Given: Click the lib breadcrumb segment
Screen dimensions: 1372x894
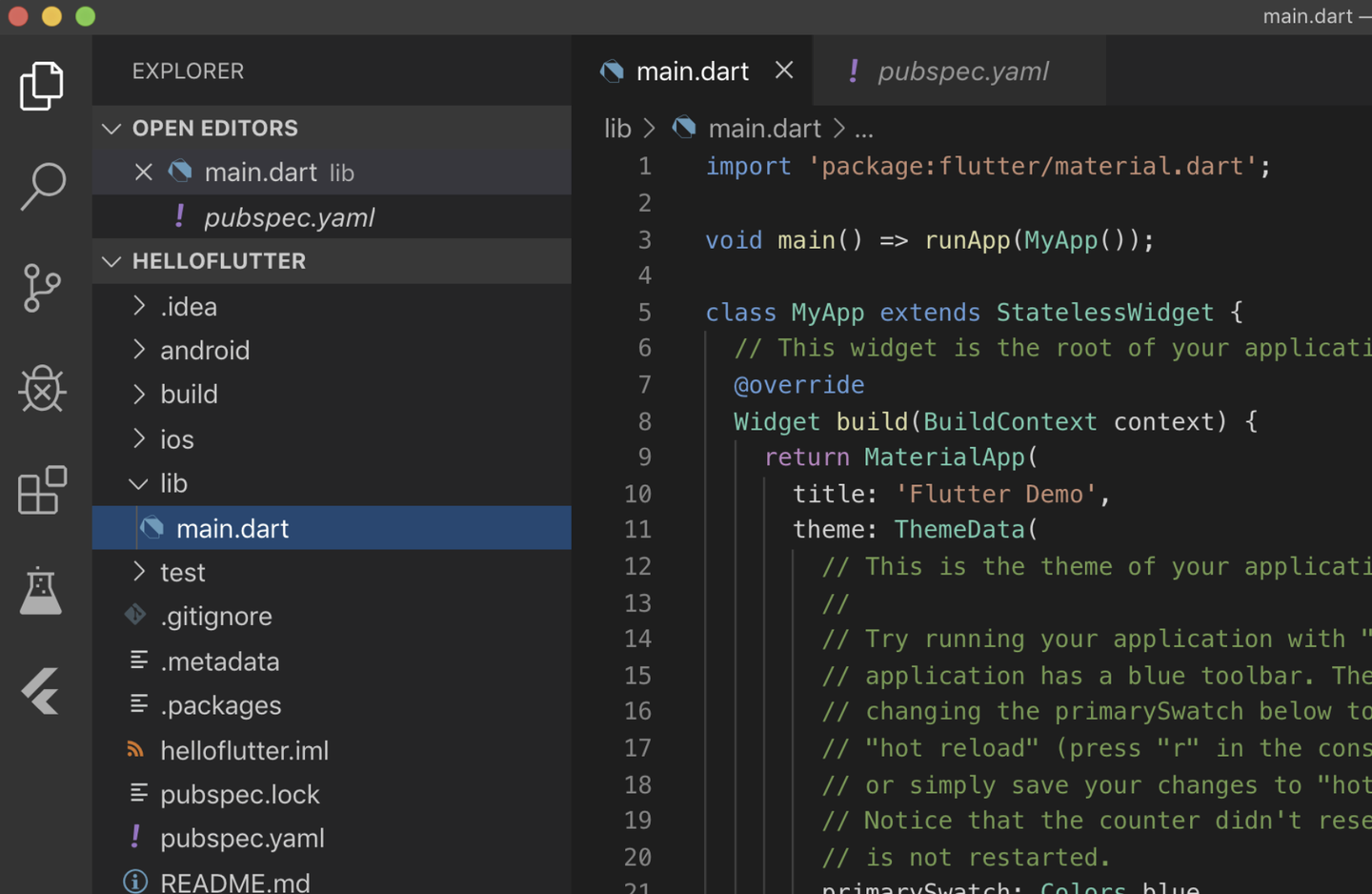Looking at the screenshot, I should point(617,128).
